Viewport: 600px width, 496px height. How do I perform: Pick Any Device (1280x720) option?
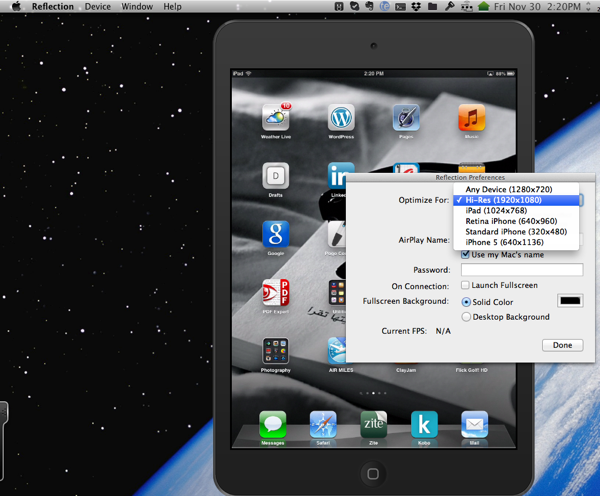pos(509,189)
